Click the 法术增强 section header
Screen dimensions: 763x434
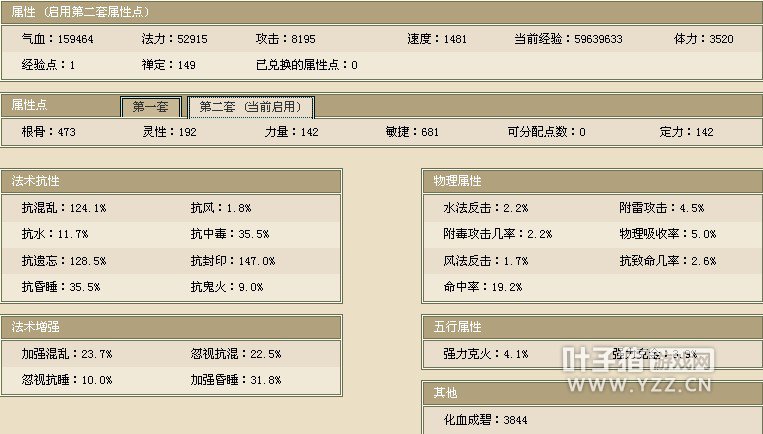point(36,327)
